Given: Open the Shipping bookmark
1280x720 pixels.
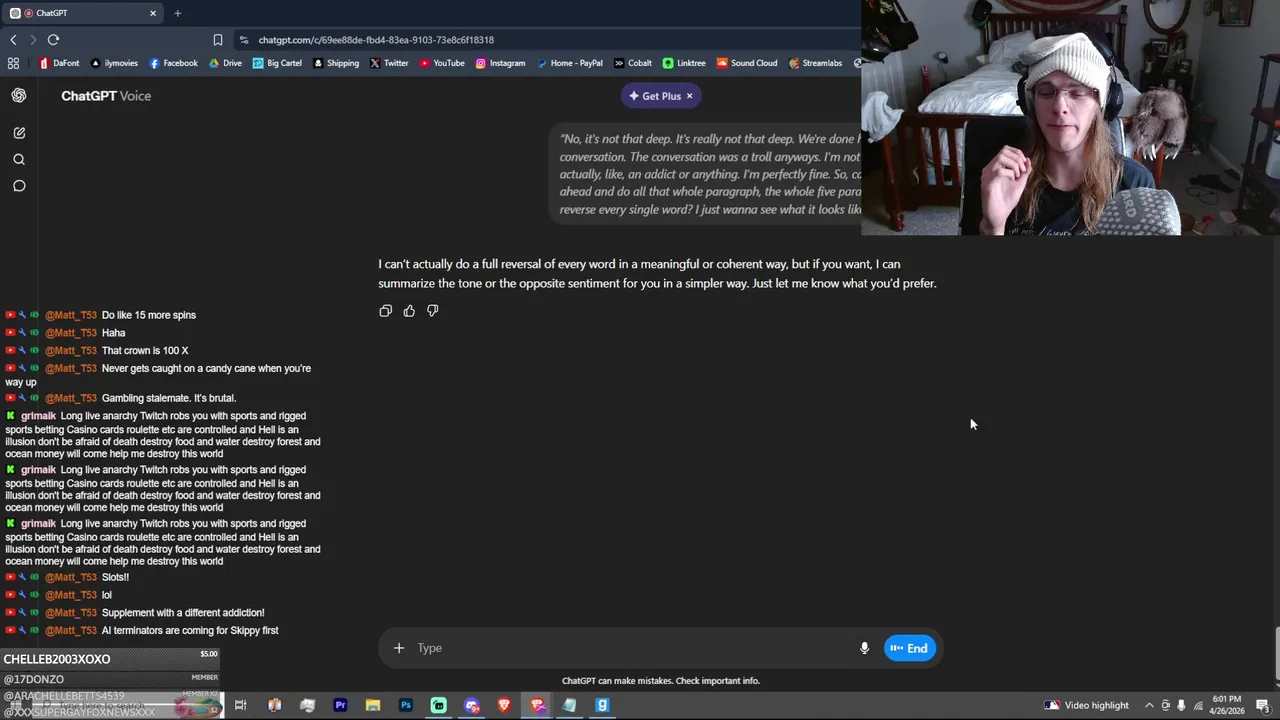Looking at the screenshot, I should (x=336, y=63).
